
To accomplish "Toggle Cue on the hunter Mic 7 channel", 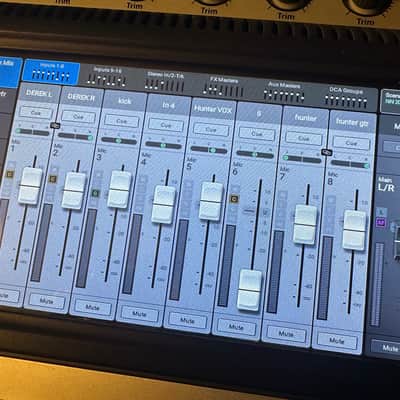I will (303, 138).
